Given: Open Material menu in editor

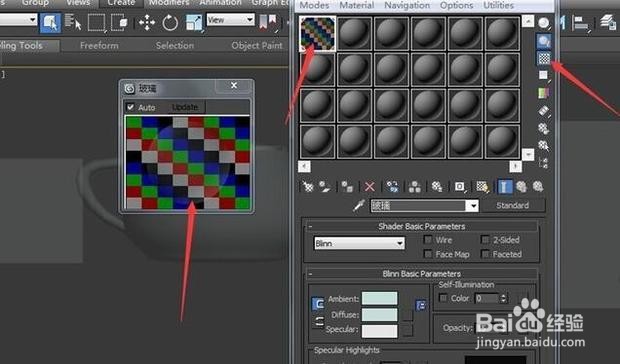Looking at the screenshot, I should [x=357, y=6].
